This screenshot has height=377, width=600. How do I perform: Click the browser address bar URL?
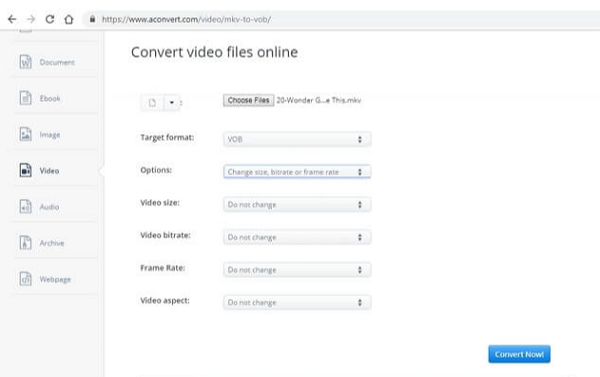coord(186,19)
